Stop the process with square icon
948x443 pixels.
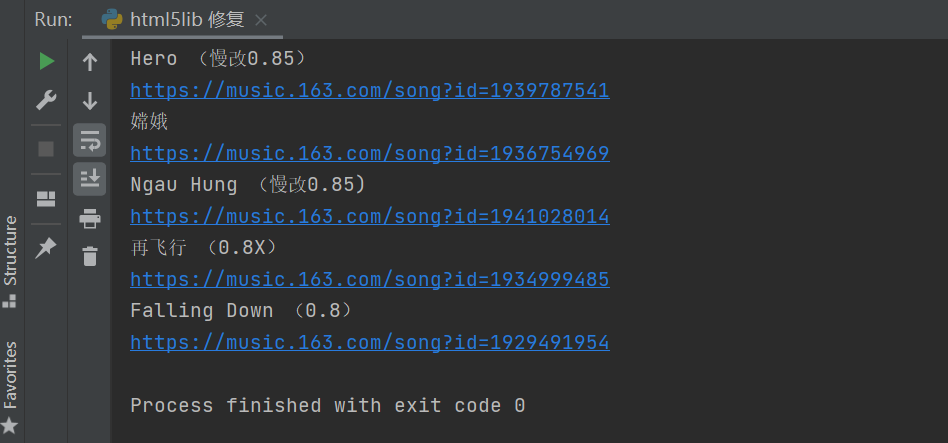46,149
